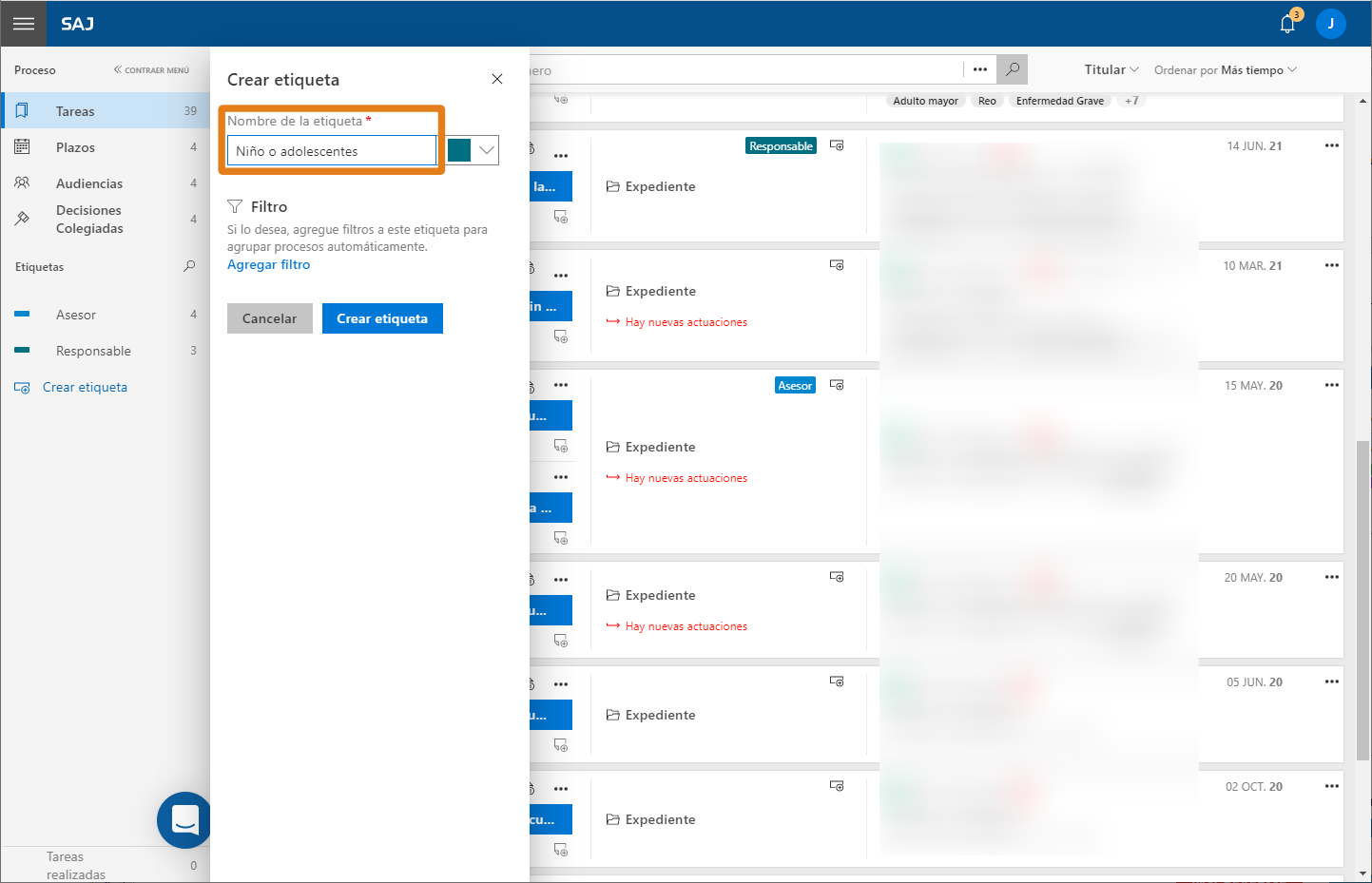1372x883 pixels.
Task: Open Tareas realizadas at sidebar bottom
Action: 106,865
